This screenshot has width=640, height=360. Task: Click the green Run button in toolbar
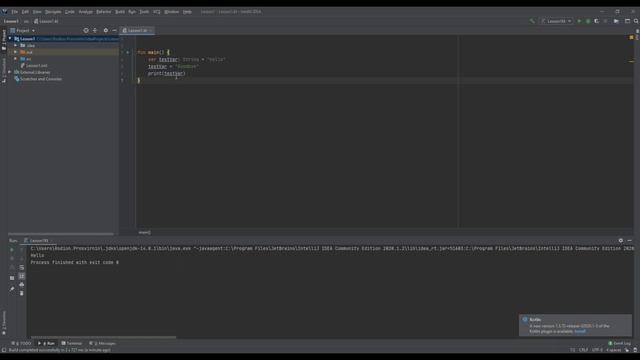click(579, 21)
